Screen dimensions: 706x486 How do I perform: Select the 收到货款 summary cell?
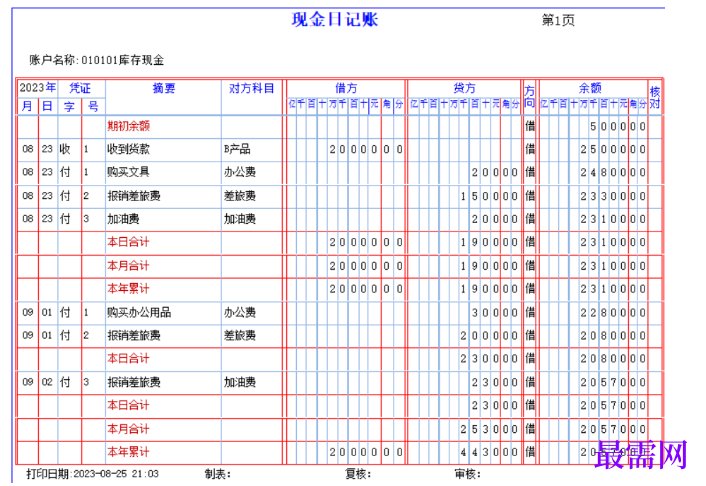(128, 149)
